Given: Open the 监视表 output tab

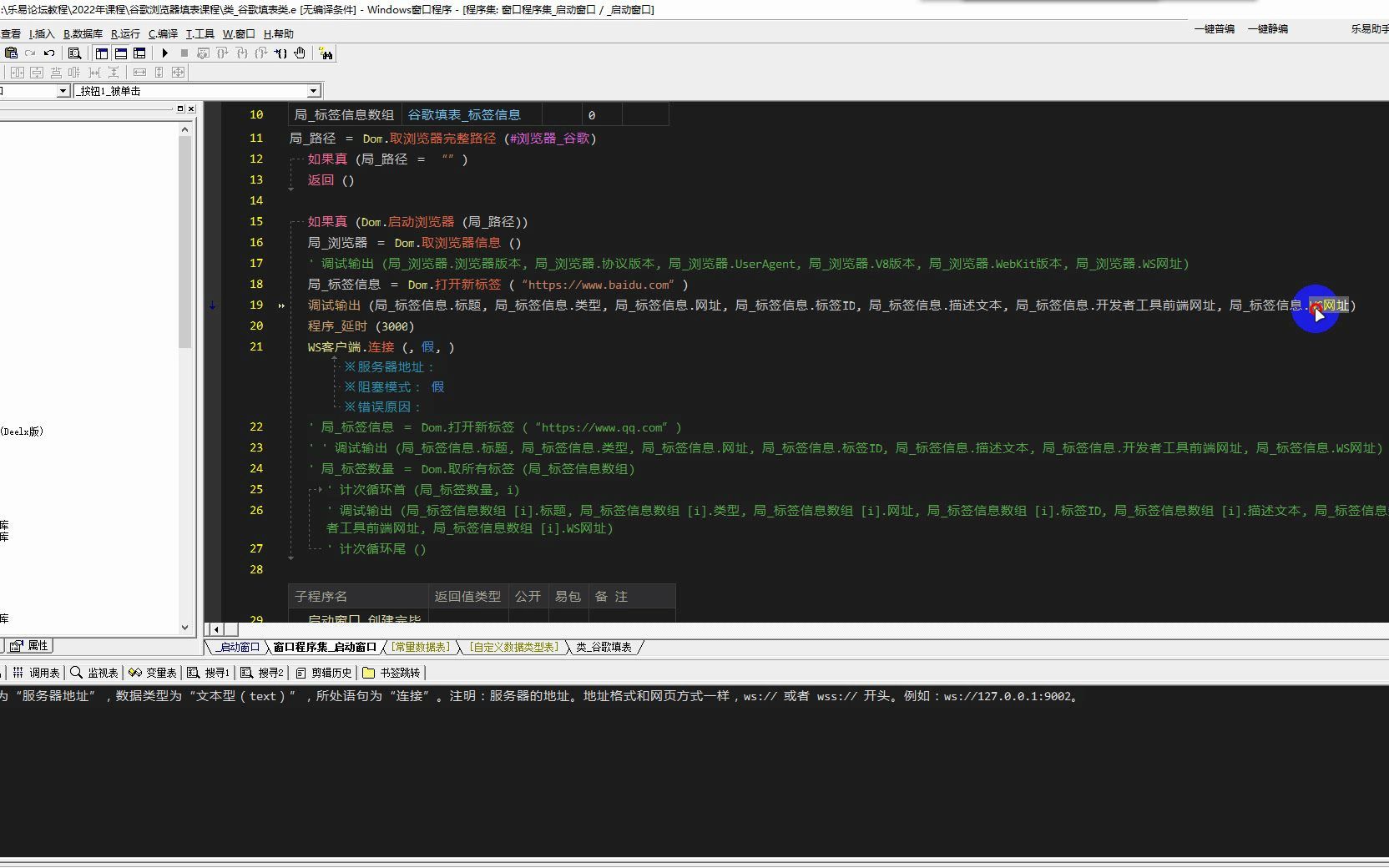Looking at the screenshot, I should (x=95, y=673).
